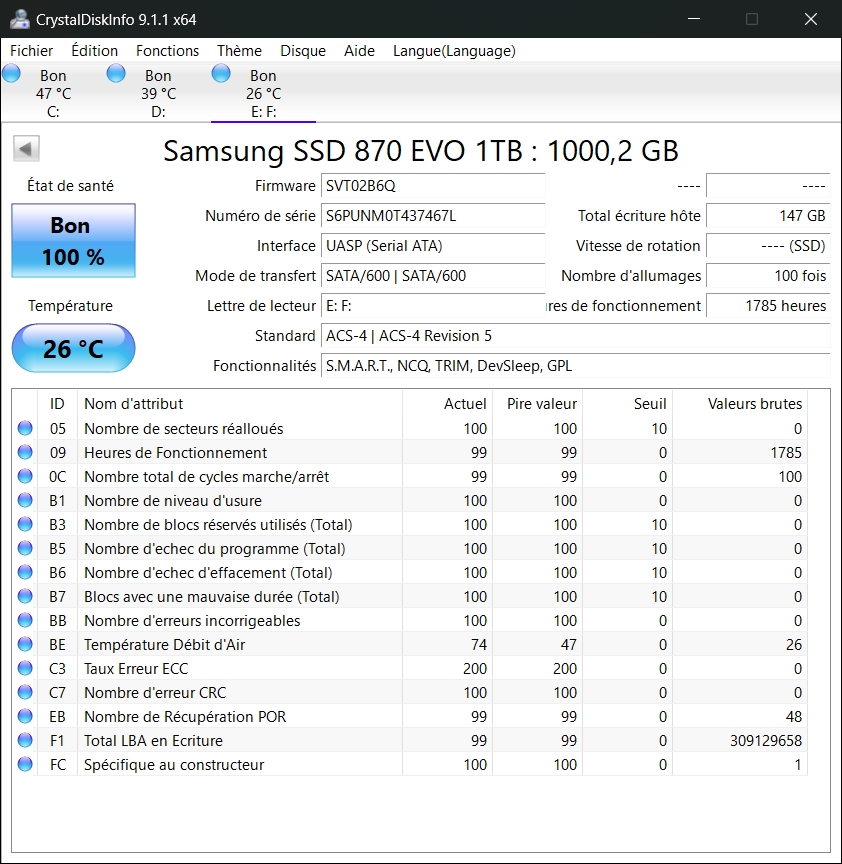Click the Valeurs brutes column header
Image resolution: width=842 pixels, height=864 pixels.
click(x=754, y=404)
